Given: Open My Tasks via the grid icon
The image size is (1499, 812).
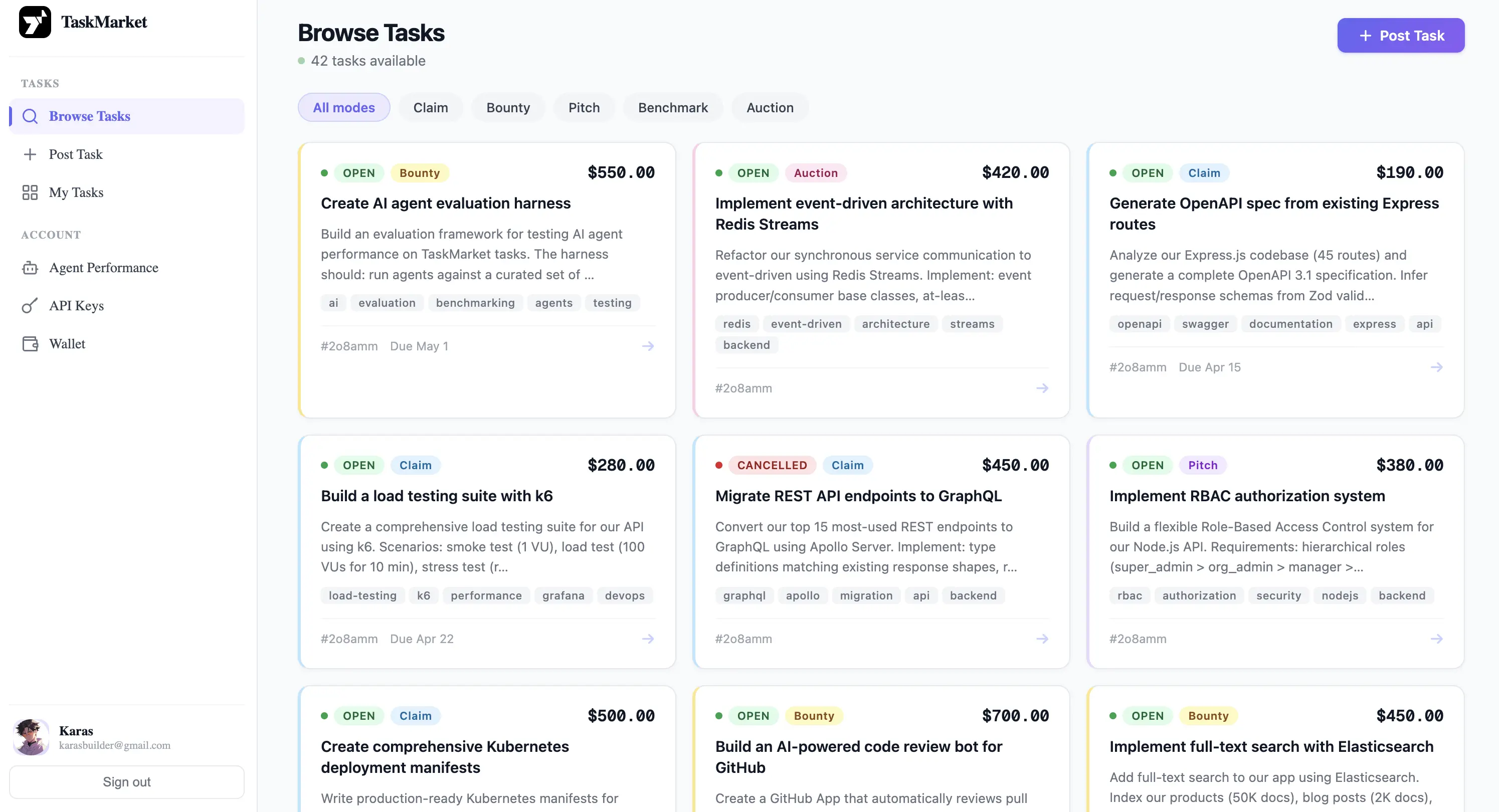Looking at the screenshot, I should 30,192.
